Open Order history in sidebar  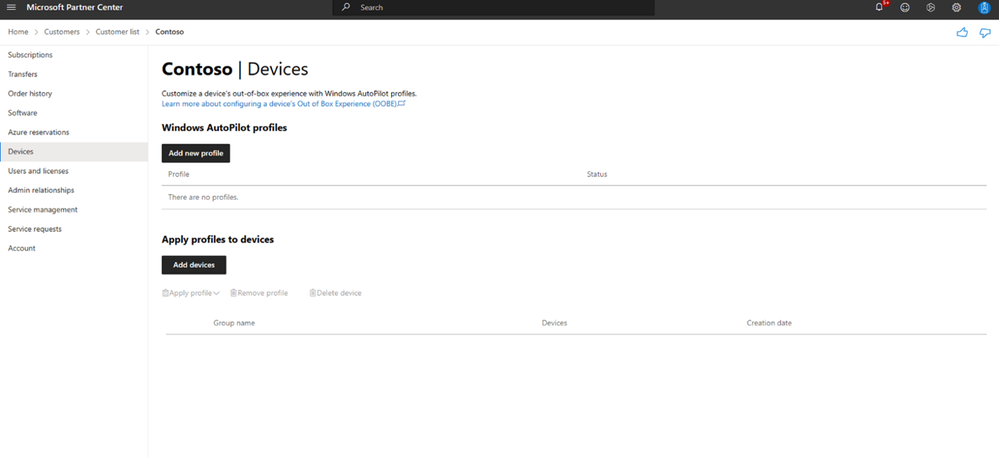point(74,94)
